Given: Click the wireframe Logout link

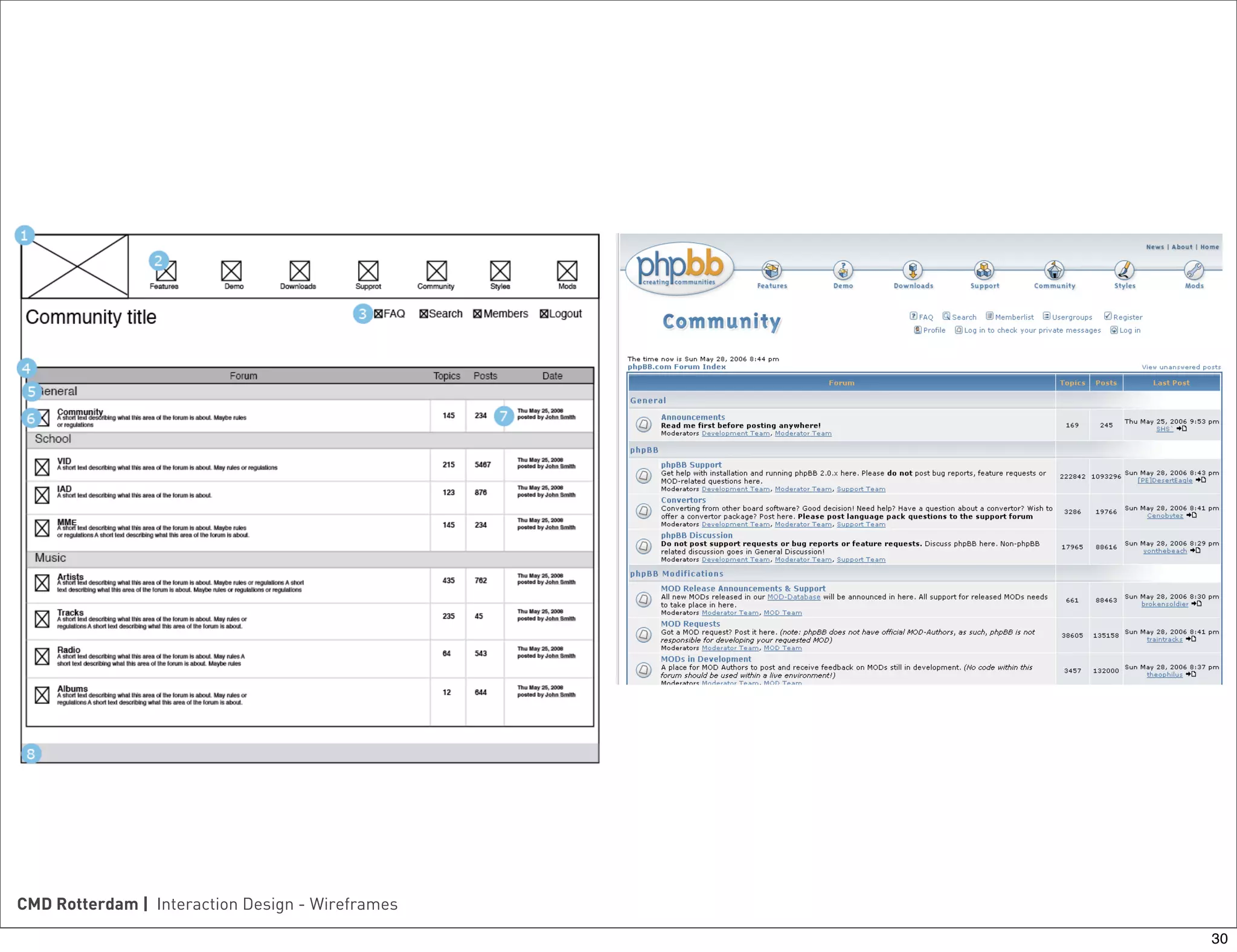Looking at the screenshot, I should click(561, 314).
